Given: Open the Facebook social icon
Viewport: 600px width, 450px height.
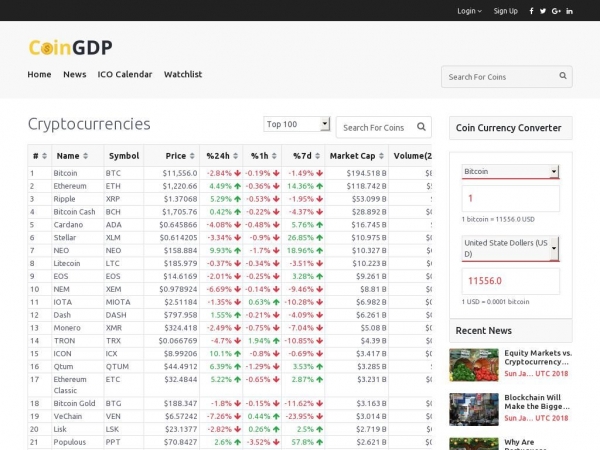Looking at the screenshot, I should click(x=531, y=11).
